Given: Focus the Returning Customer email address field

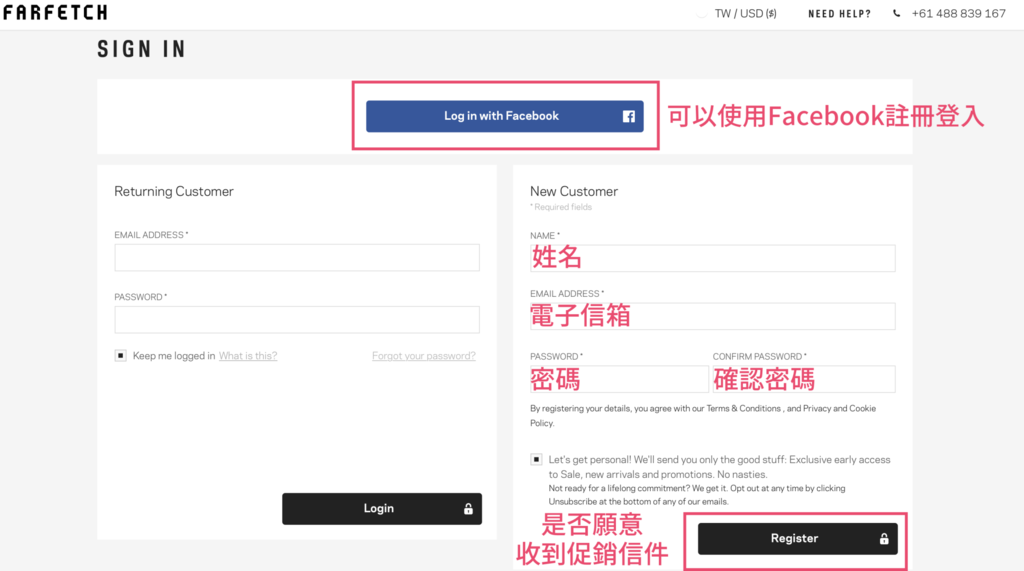Looking at the screenshot, I should 297,257.
